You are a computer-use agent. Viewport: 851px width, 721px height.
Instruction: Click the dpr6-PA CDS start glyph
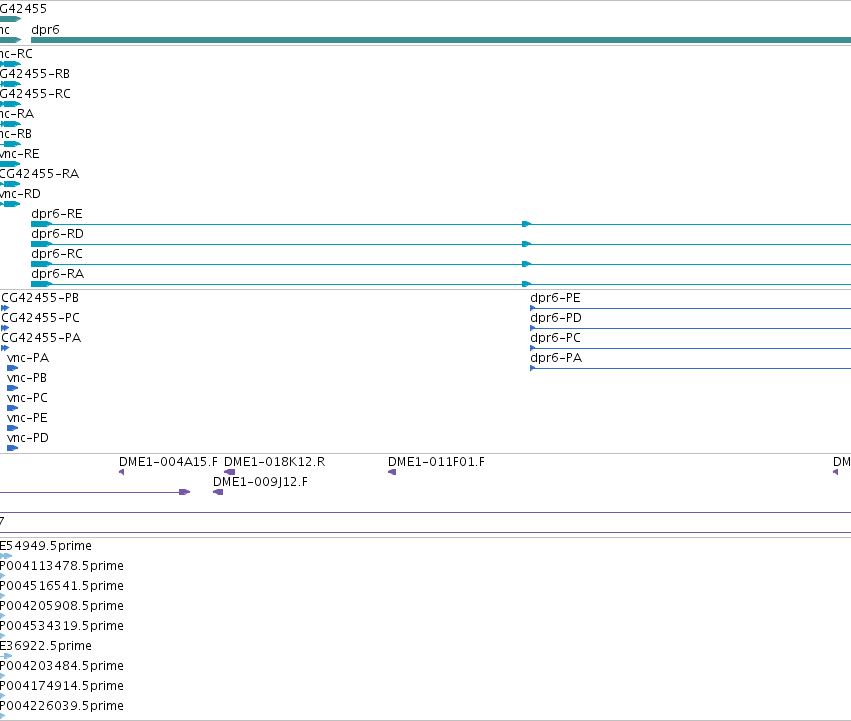(533, 369)
